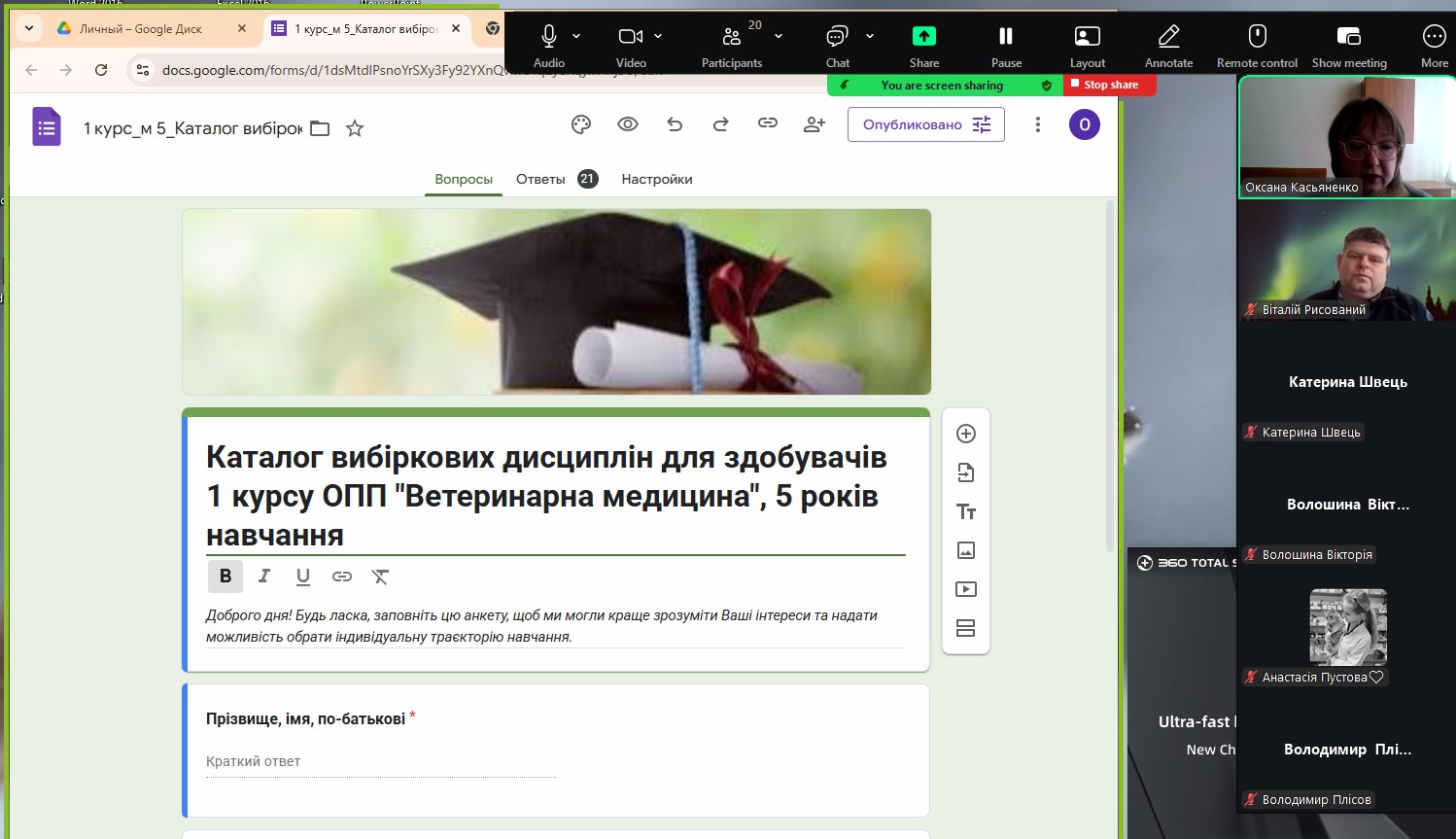Expand Zoom Video options arrow

[658, 36]
